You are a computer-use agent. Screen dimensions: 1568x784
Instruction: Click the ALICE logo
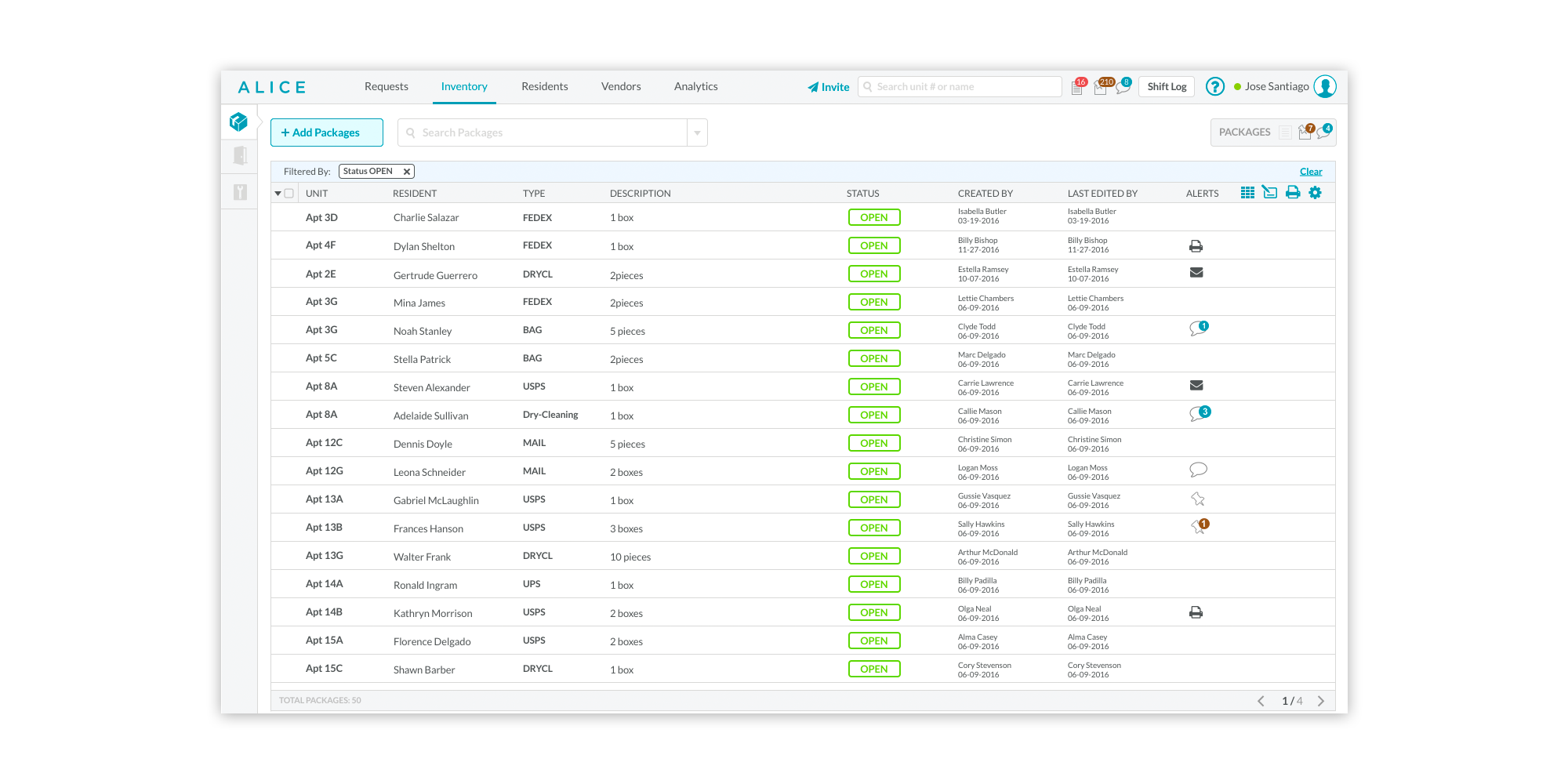click(x=272, y=87)
